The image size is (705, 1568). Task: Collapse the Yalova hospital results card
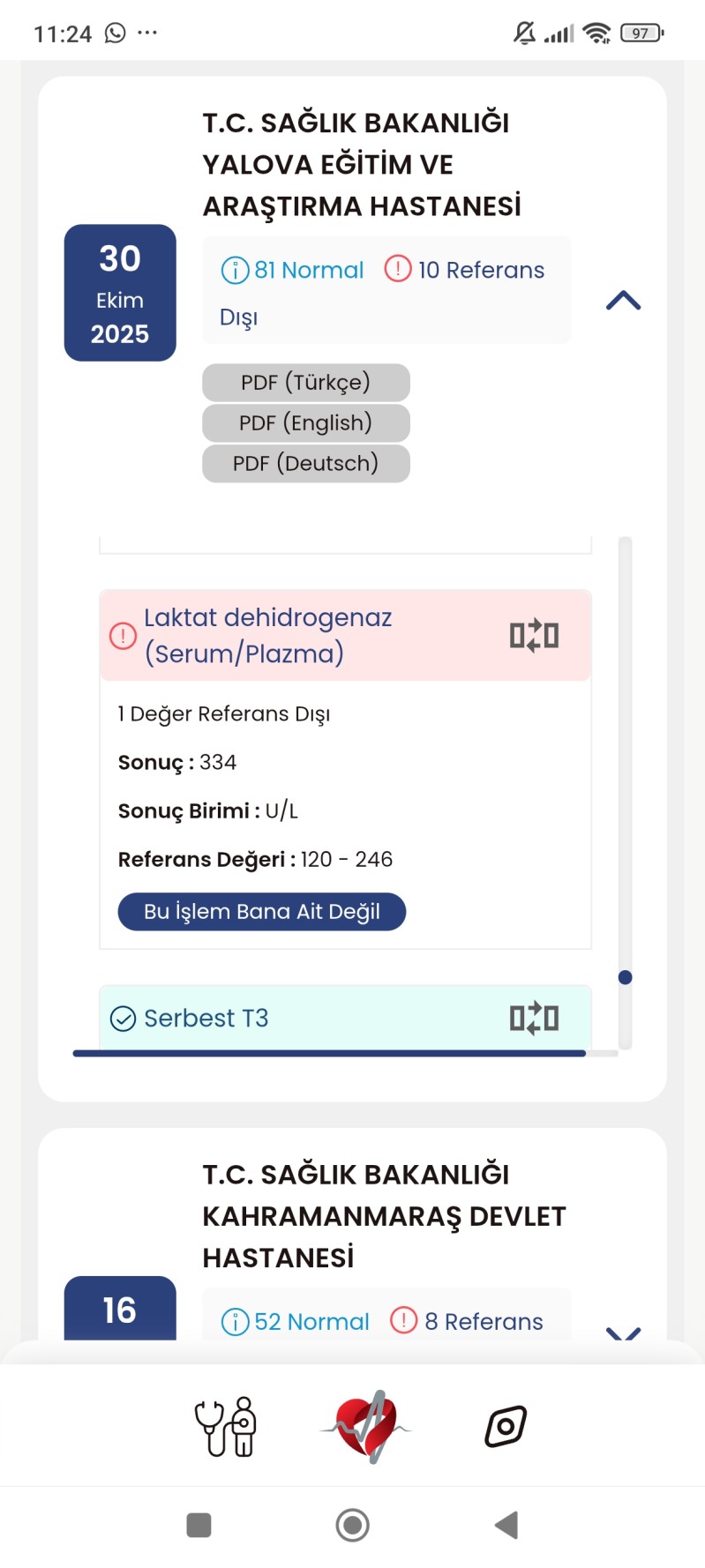point(623,301)
